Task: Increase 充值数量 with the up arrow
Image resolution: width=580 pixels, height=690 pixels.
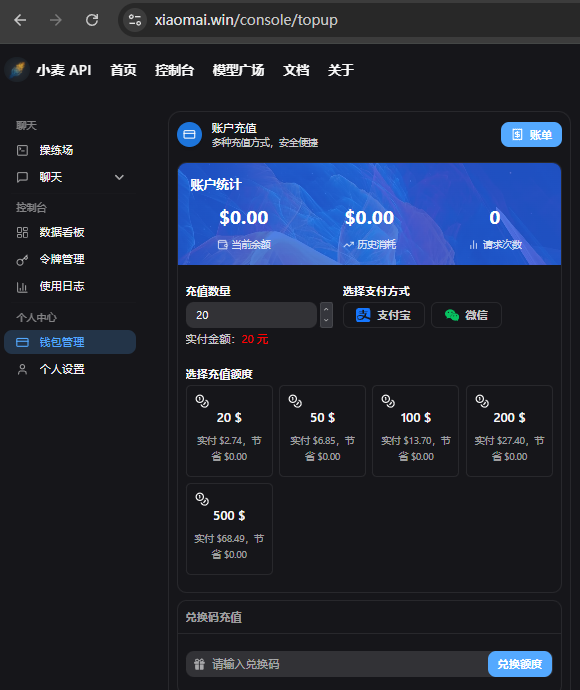Action: click(x=326, y=309)
